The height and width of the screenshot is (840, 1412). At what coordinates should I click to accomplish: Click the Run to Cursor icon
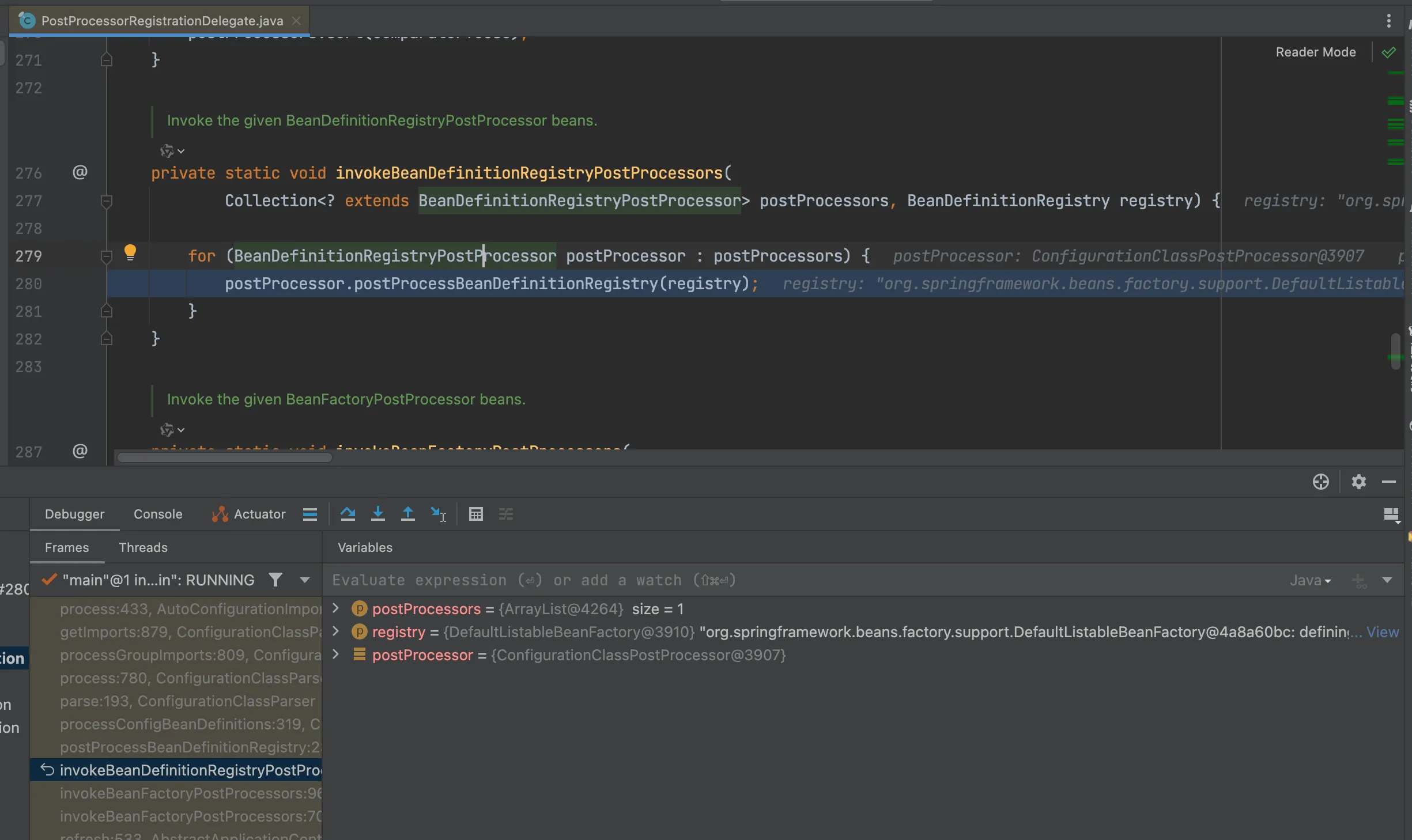coord(438,513)
